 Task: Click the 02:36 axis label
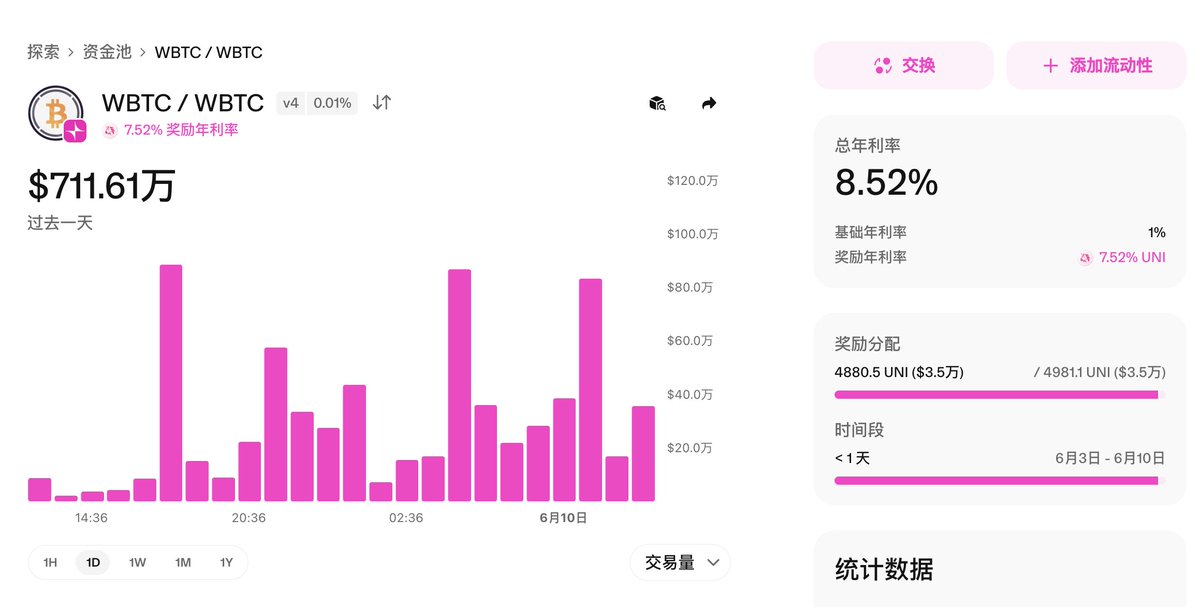tap(406, 518)
